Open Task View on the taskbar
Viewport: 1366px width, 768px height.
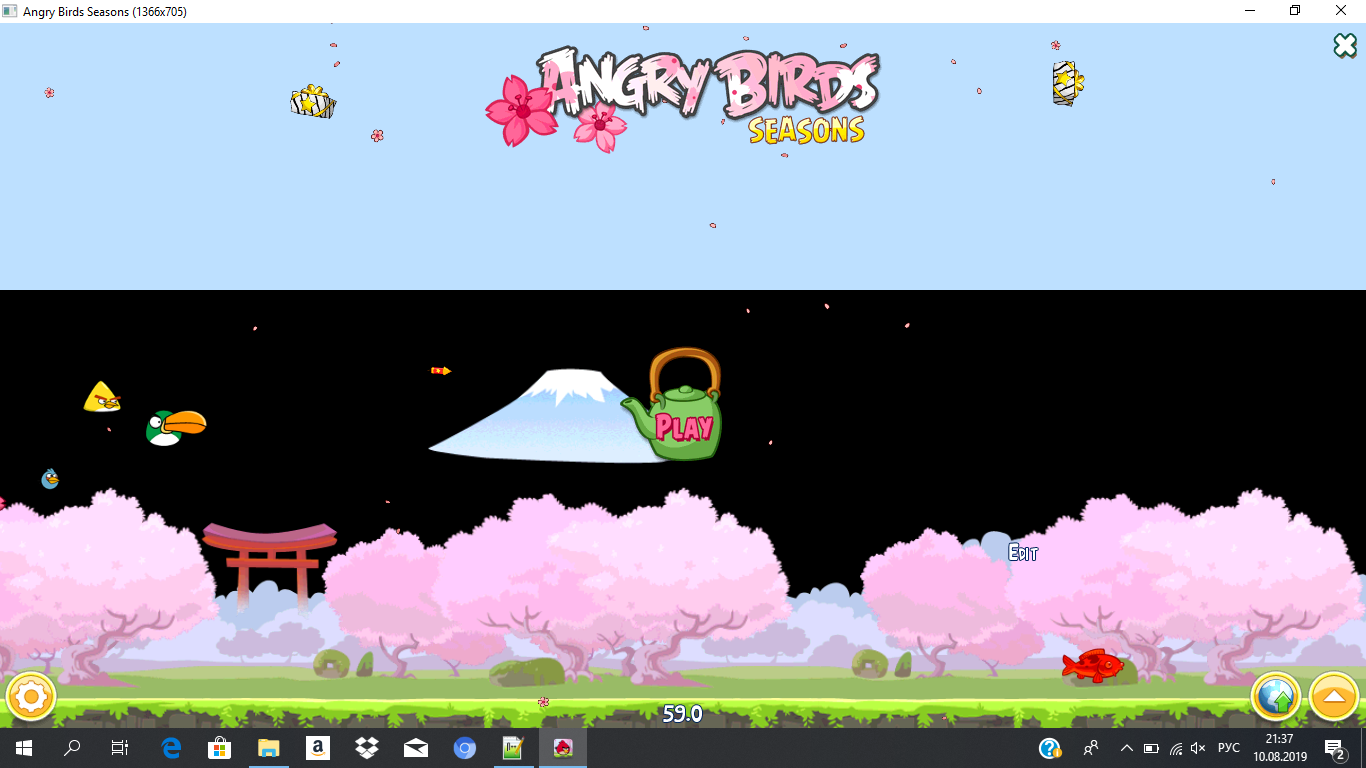pos(120,748)
